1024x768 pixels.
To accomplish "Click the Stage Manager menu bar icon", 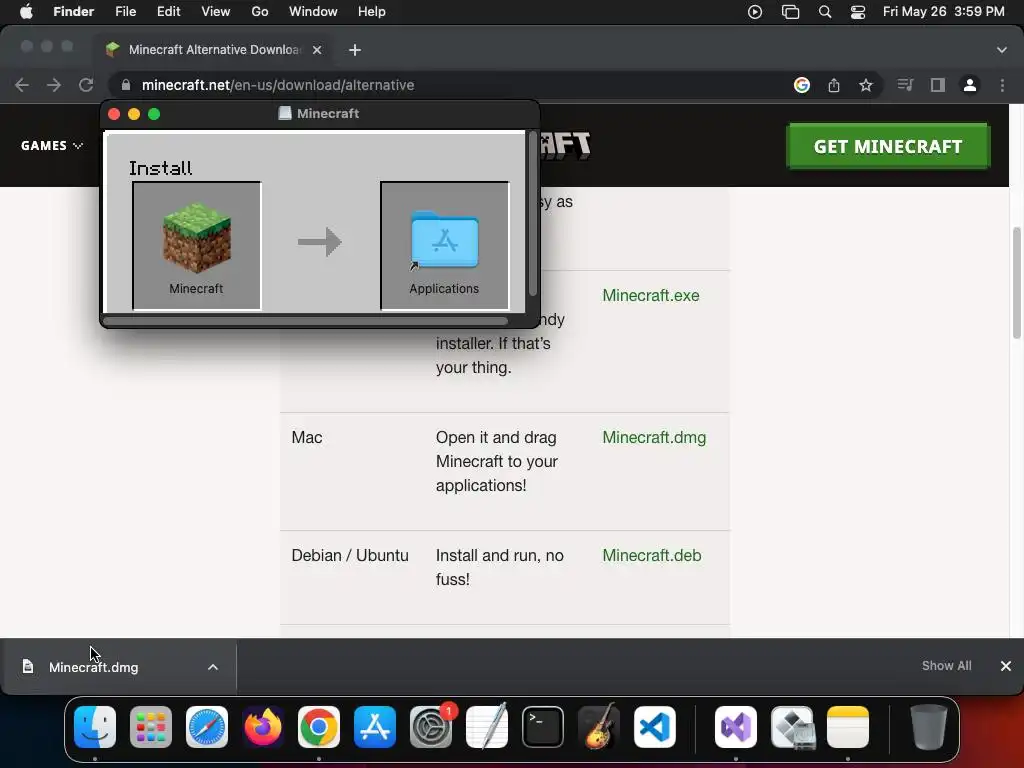I will pyautogui.click(x=790, y=12).
